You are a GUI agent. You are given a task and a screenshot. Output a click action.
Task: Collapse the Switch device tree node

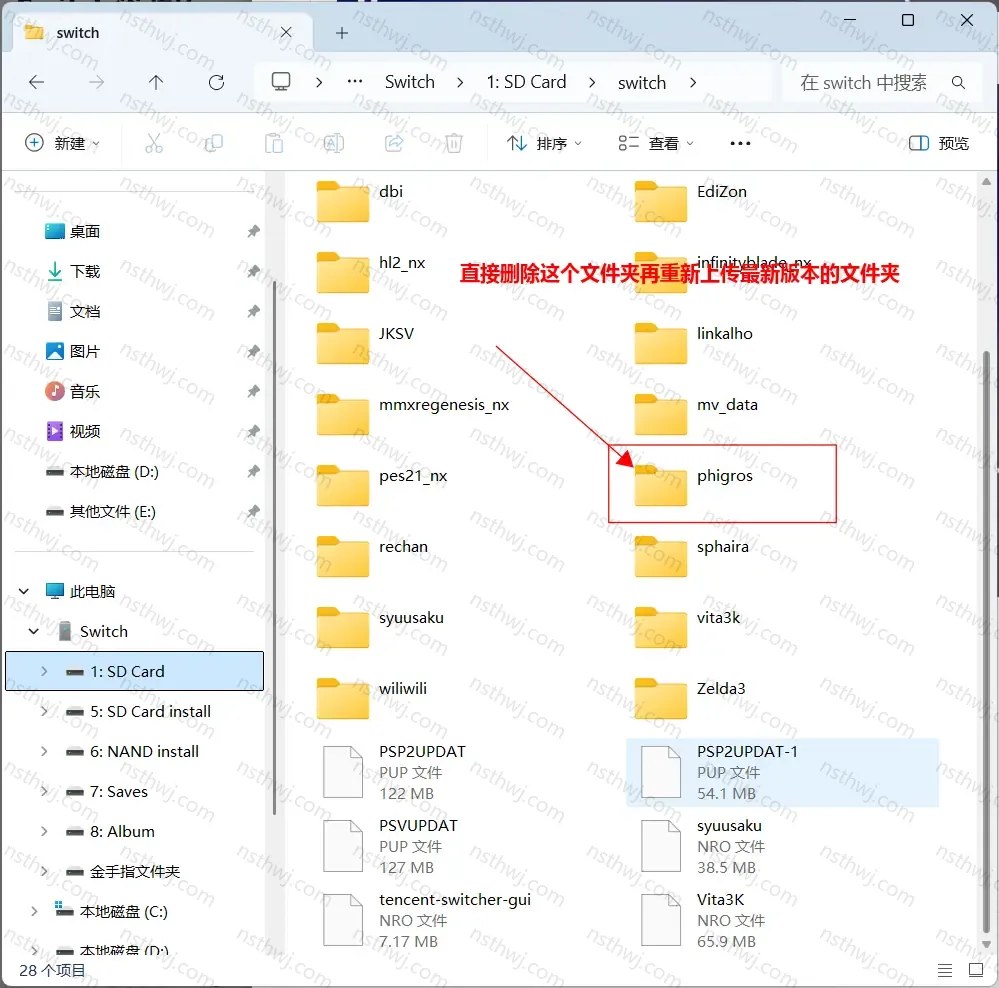coord(34,631)
